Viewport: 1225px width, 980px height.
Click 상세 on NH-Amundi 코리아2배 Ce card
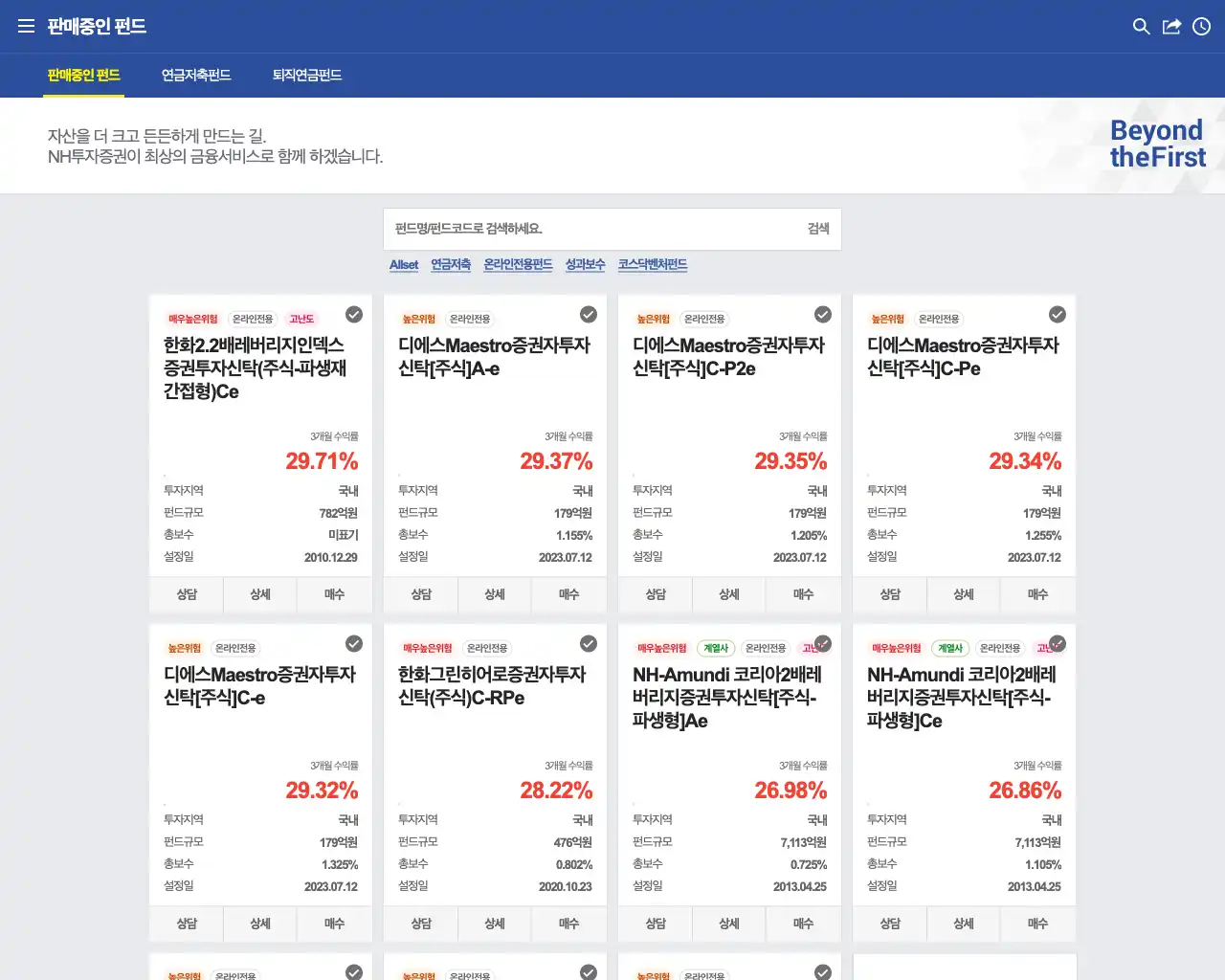point(964,924)
